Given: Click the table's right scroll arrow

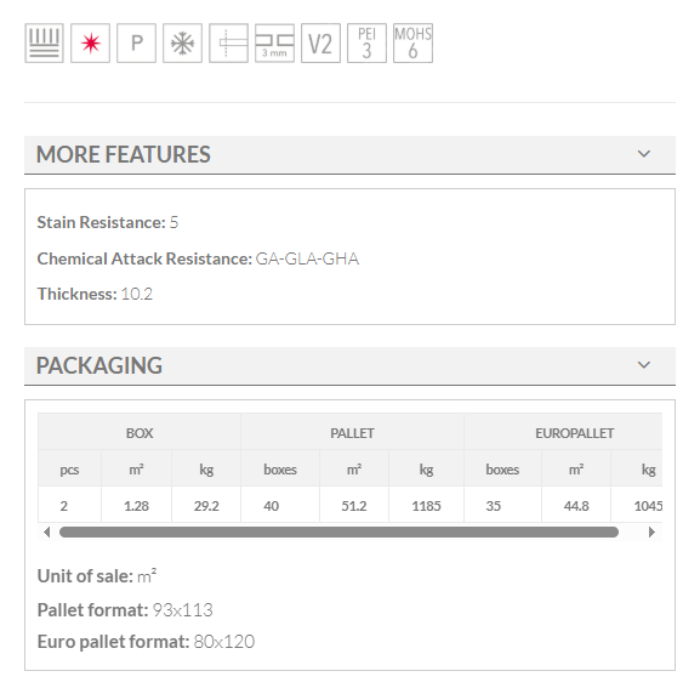Looking at the screenshot, I should pyautogui.click(x=653, y=532).
